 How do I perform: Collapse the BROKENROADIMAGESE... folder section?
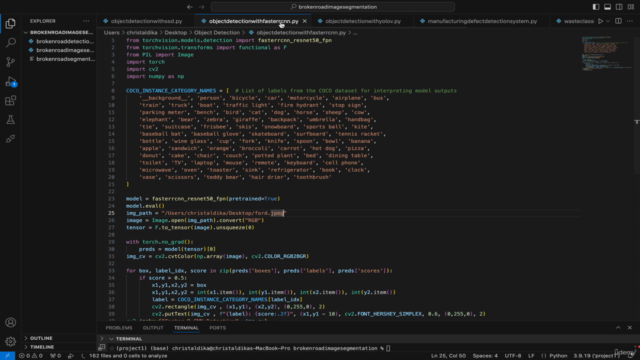(x=60, y=32)
